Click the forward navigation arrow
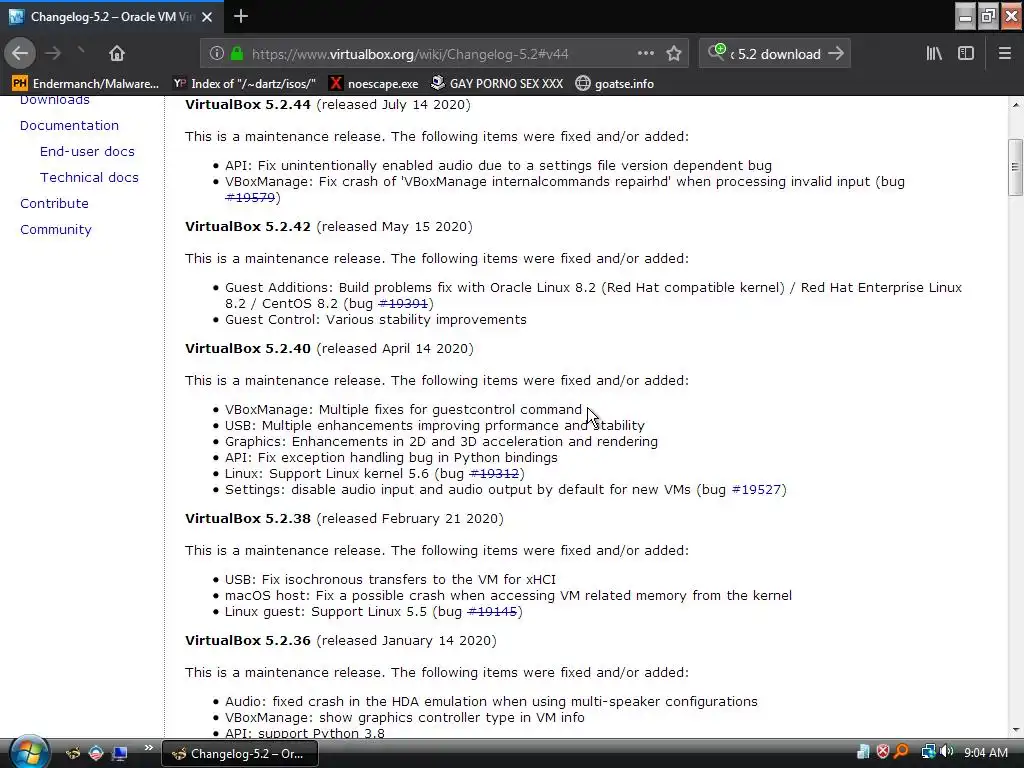This screenshot has height=768, width=1024. [53, 54]
